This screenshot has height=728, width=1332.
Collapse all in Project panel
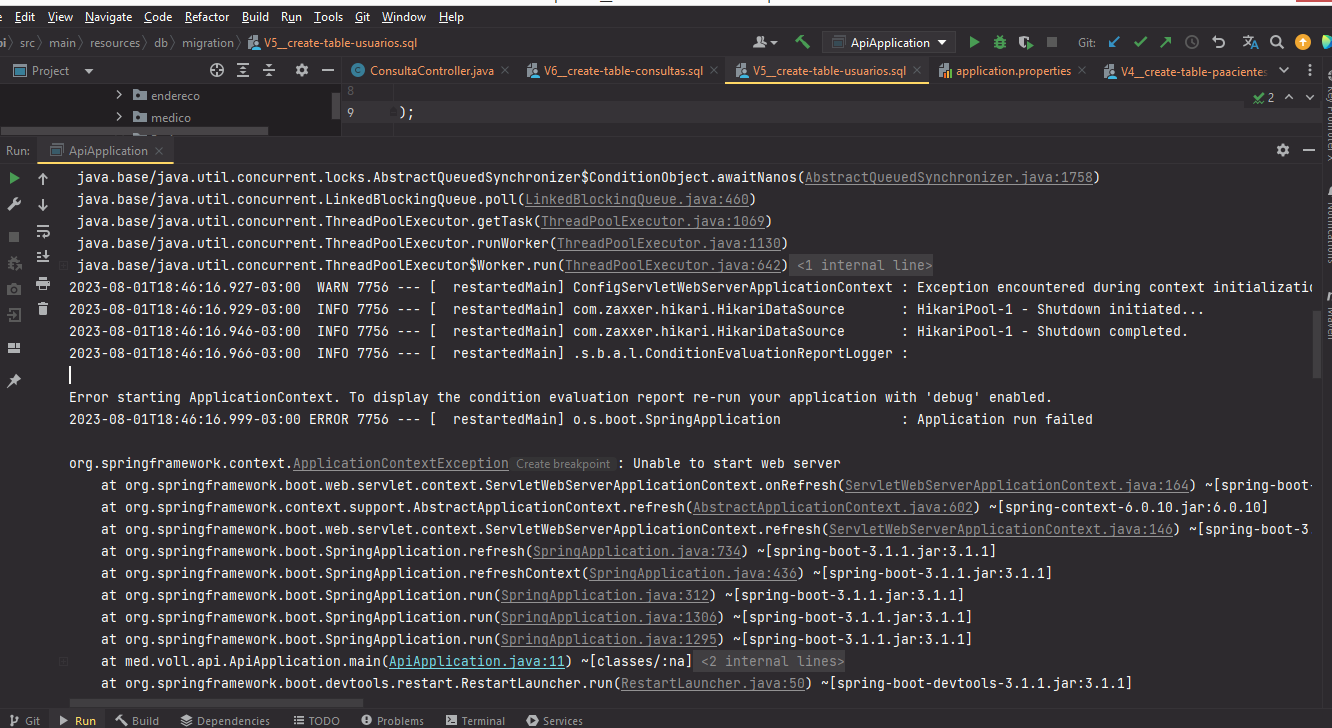[269, 71]
